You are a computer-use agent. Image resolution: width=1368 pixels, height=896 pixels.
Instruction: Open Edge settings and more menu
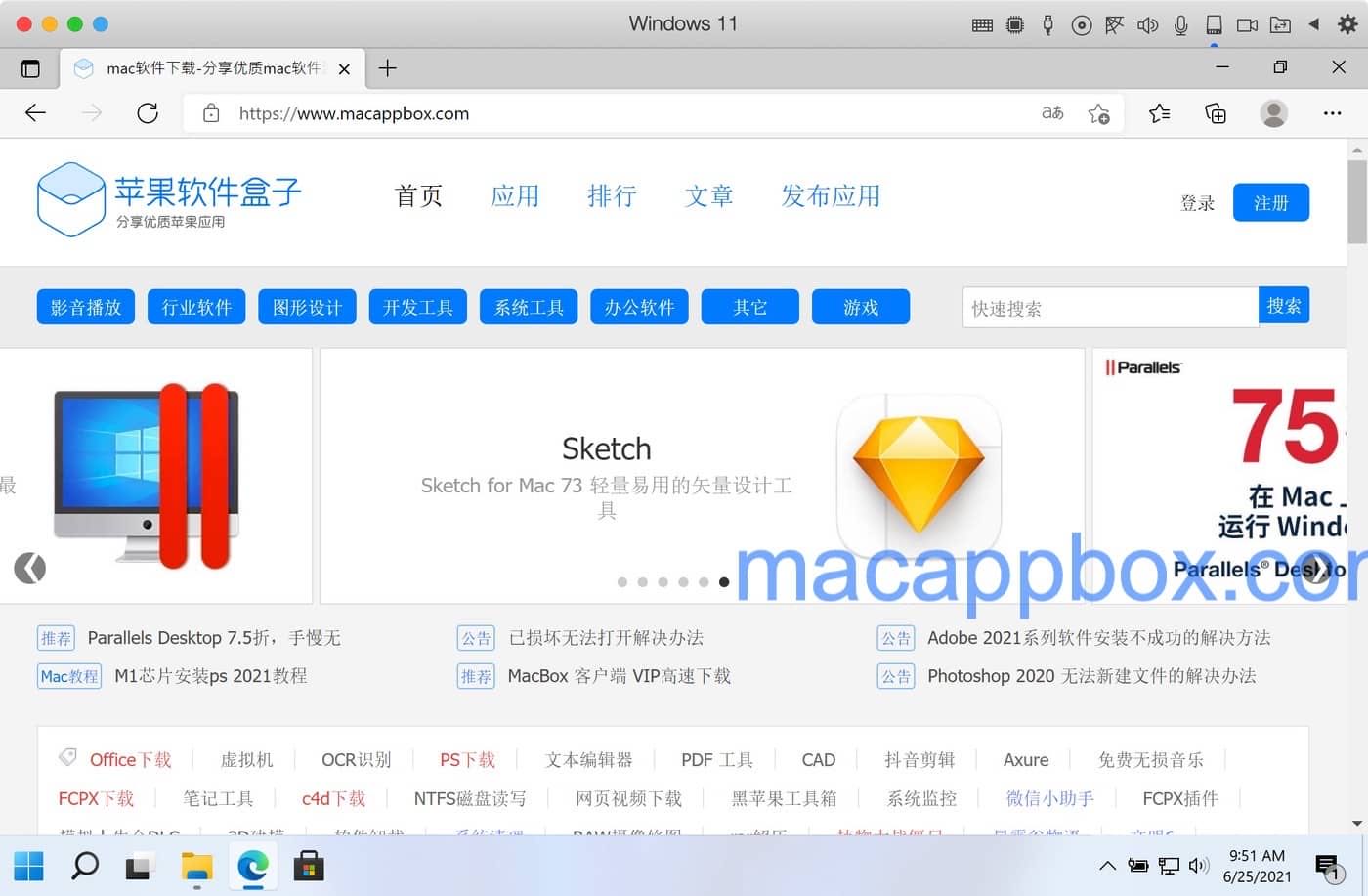tap(1332, 113)
